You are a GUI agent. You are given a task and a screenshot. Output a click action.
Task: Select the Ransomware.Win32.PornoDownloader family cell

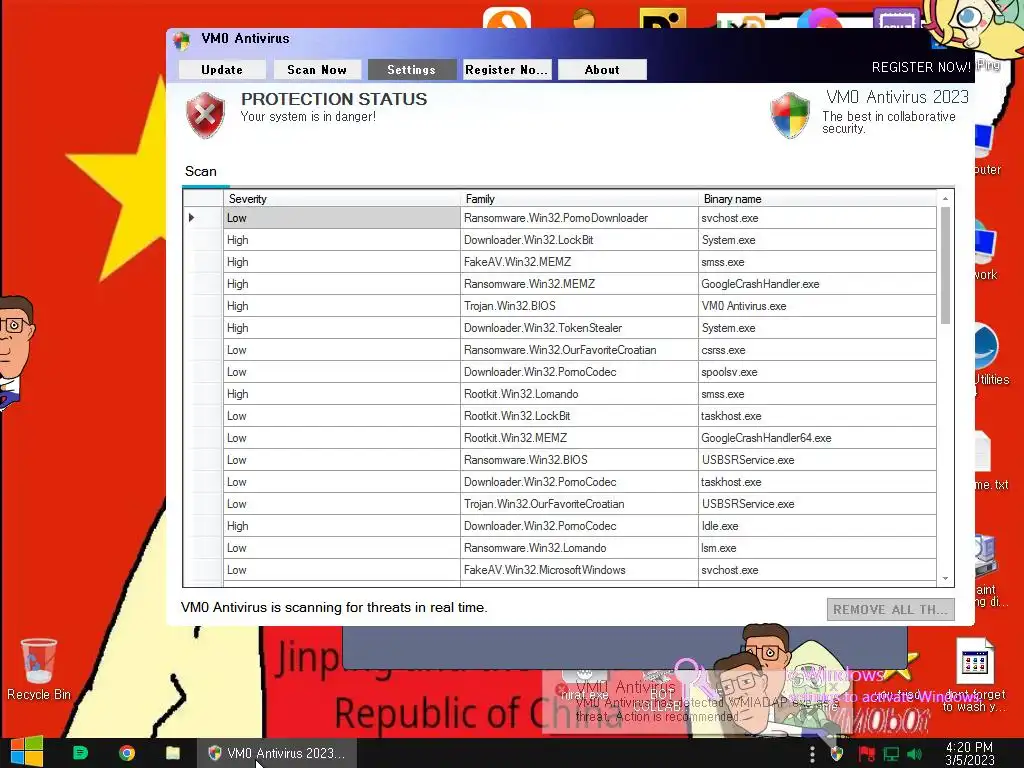coord(579,218)
